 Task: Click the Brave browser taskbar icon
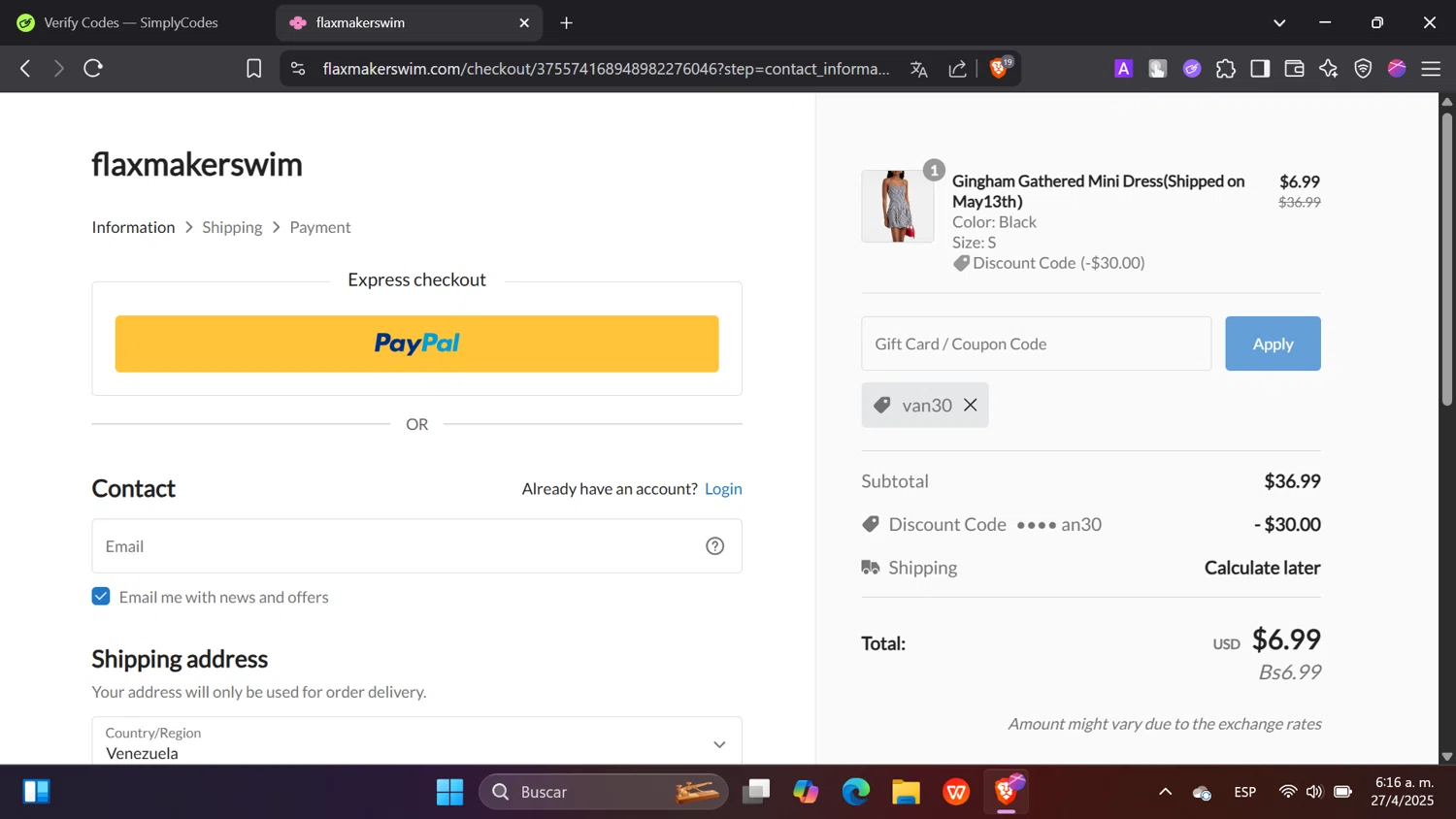click(1007, 792)
